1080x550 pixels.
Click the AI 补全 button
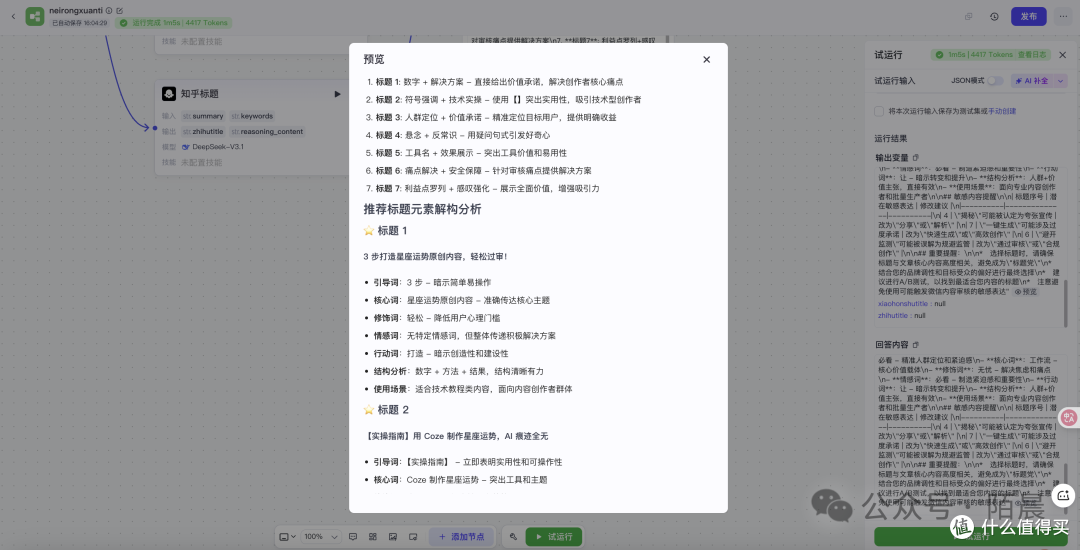tap(1032, 81)
